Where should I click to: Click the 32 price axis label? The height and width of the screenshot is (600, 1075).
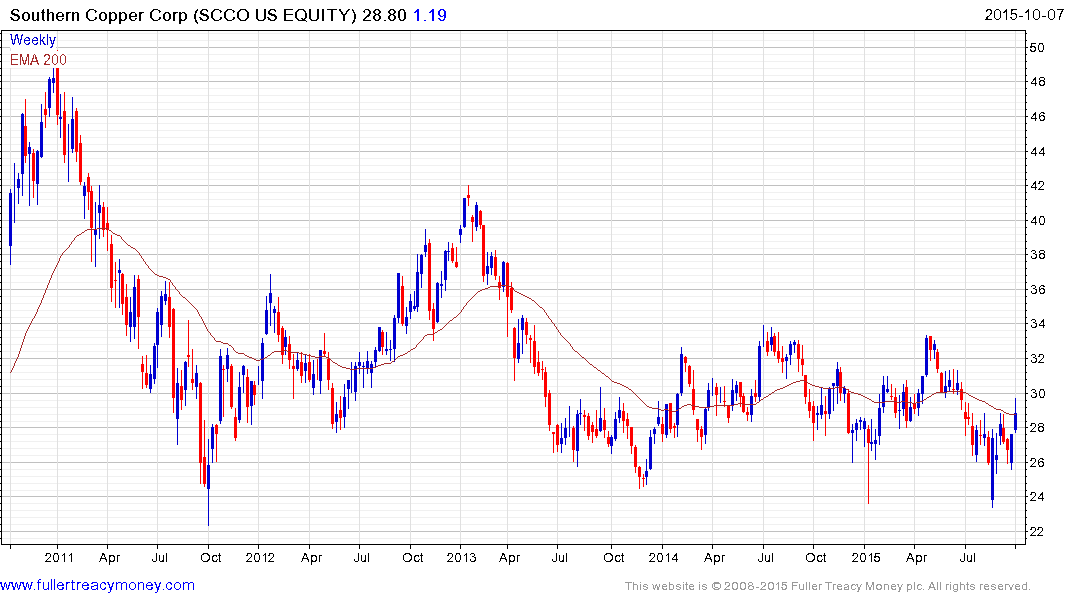1037,359
